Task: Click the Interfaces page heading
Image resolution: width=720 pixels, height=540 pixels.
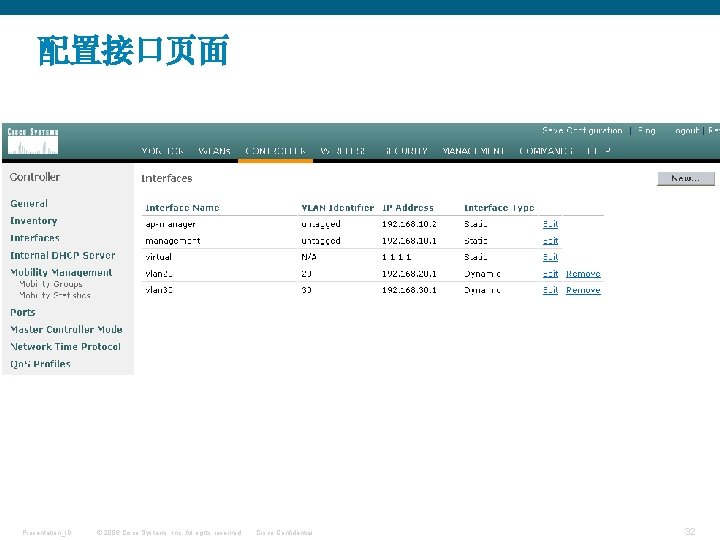Action: click(166, 178)
